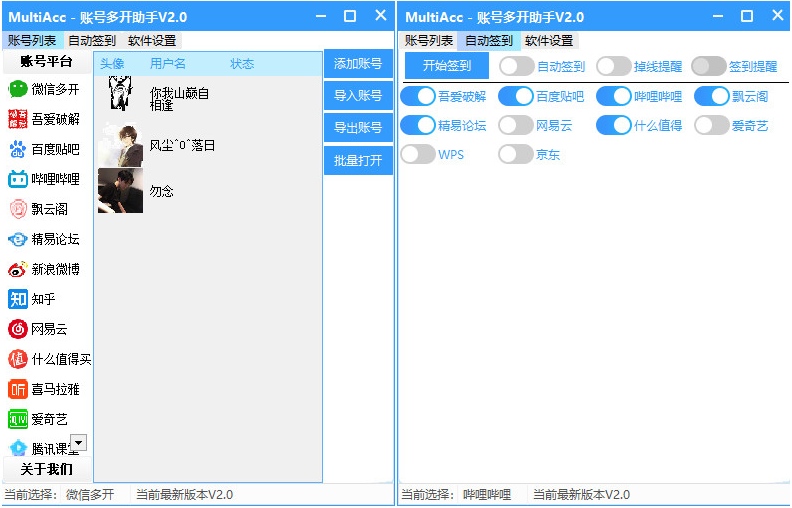Select username 你我山巅自相逢 row text
The image size is (792, 508).
(179, 99)
